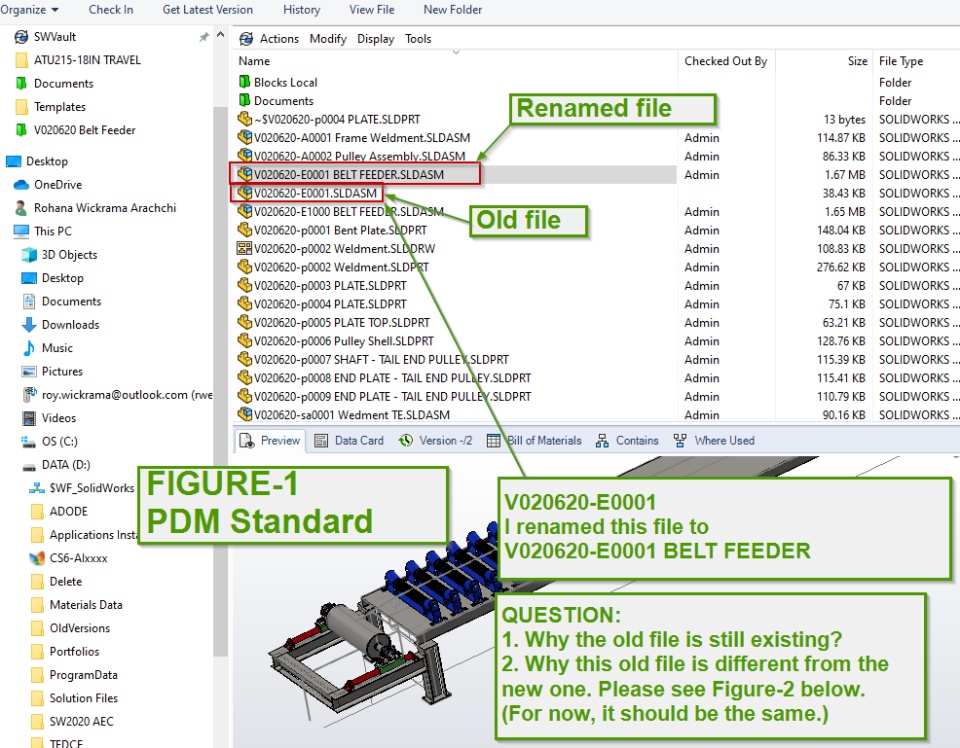Open 3D Objects folder icon

29,255
